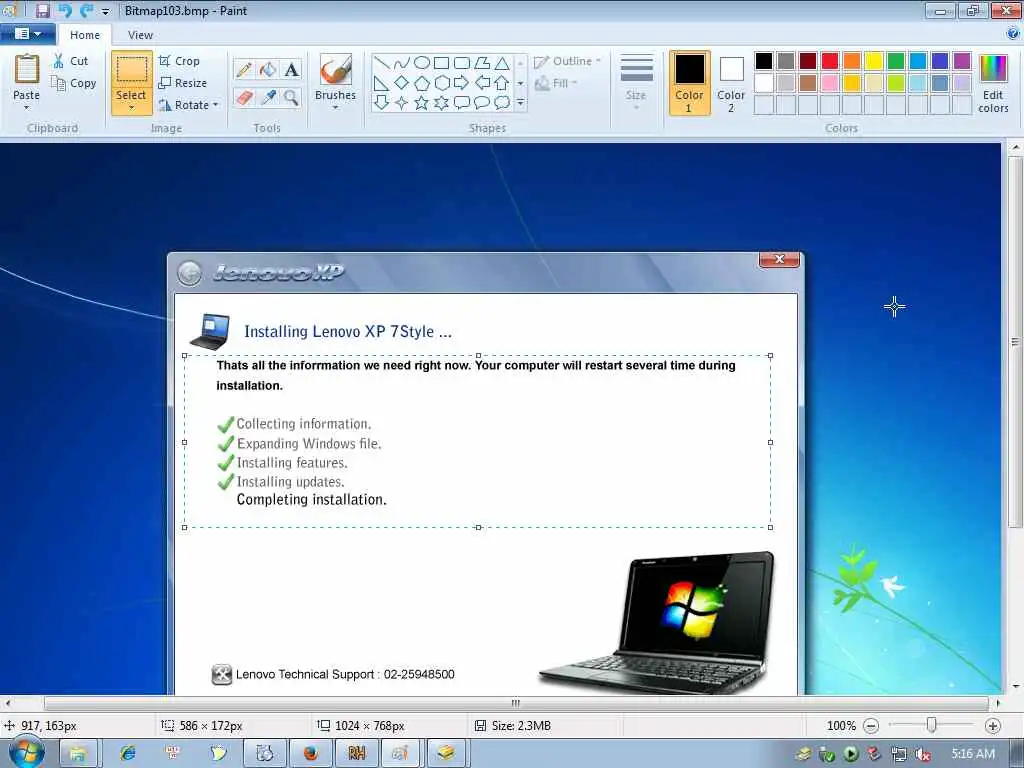
Task: Open the Rotate dropdown
Action: (x=189, y=105)
